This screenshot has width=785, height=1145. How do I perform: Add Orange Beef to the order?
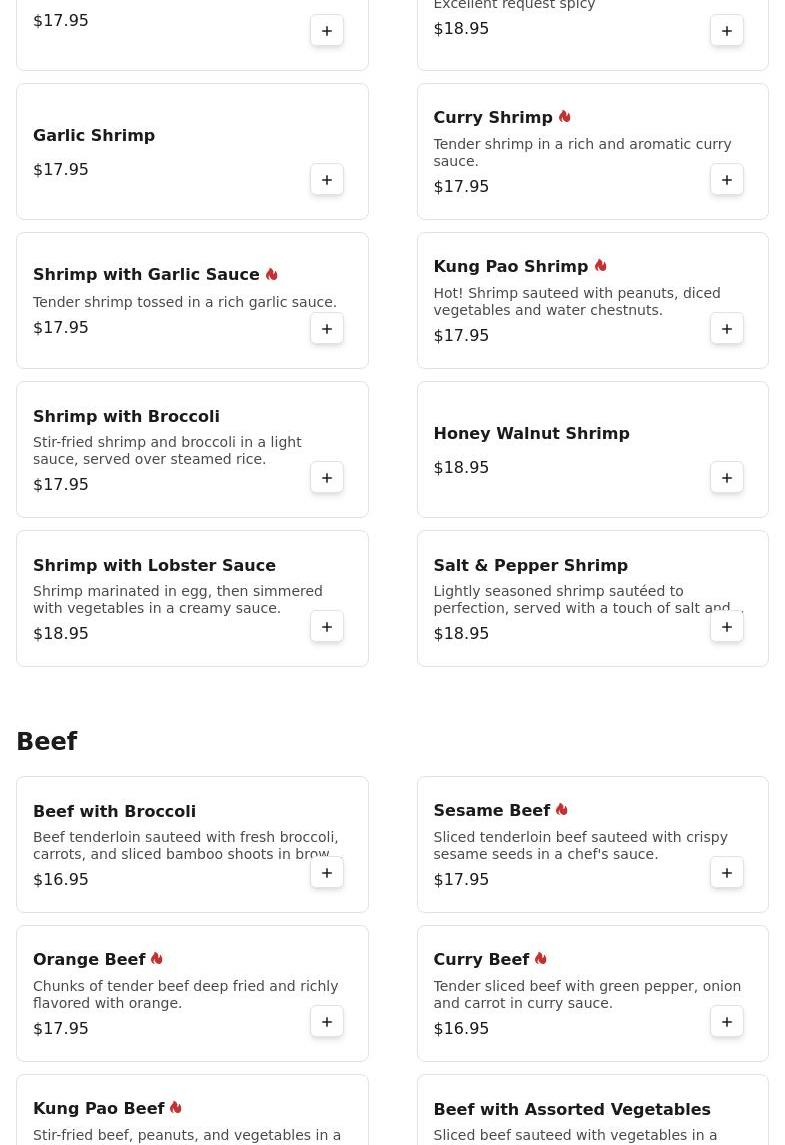click(x=326, y=1022)
